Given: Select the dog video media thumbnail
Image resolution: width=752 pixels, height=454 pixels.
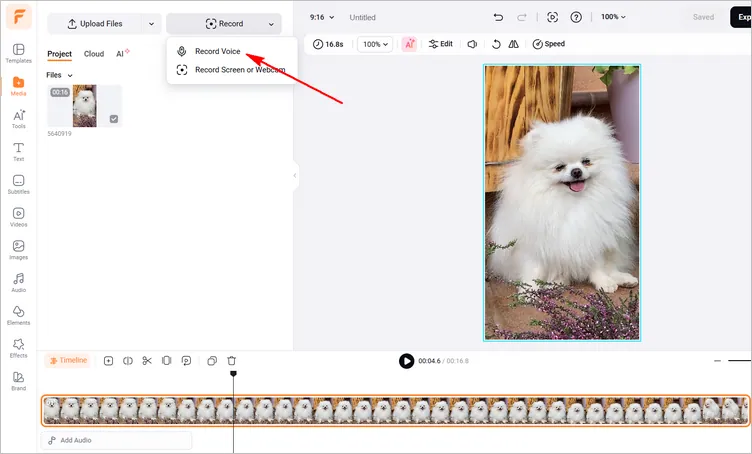Looking at the screenshot, I should tap(84, 106).
